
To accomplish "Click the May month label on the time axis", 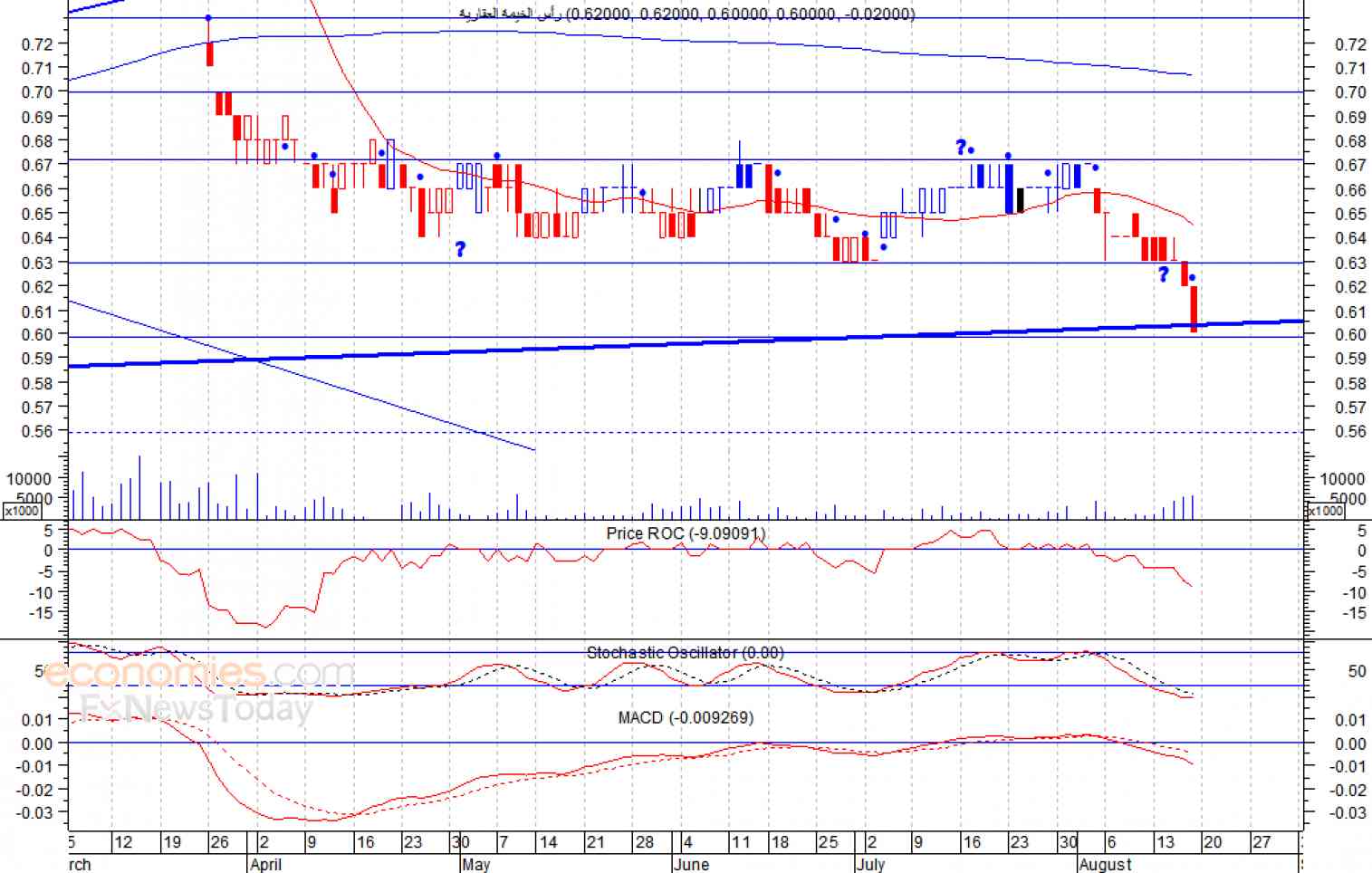I will click(475, 864).
